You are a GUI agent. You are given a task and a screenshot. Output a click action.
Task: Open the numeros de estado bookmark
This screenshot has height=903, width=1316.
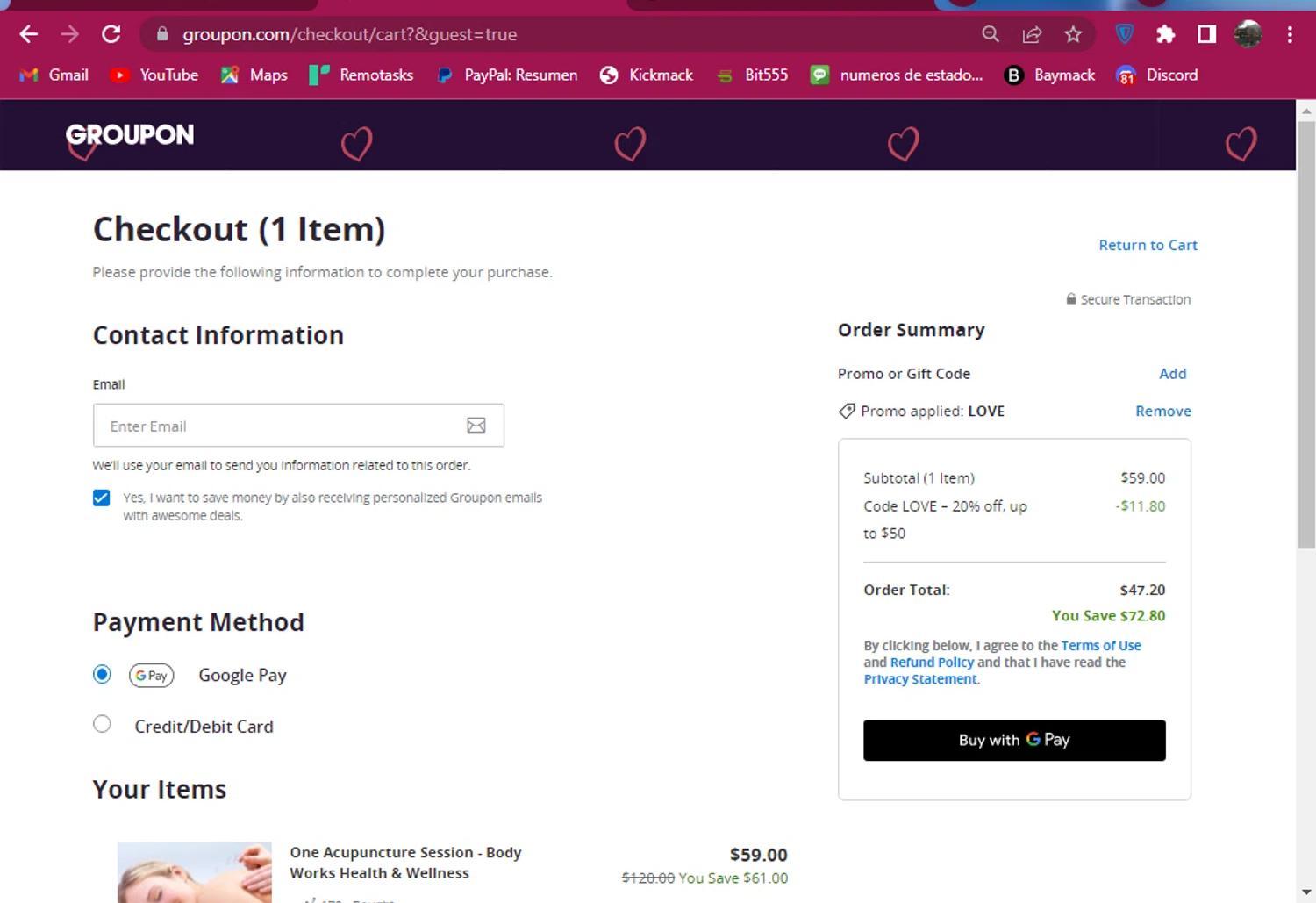(896, 75)
